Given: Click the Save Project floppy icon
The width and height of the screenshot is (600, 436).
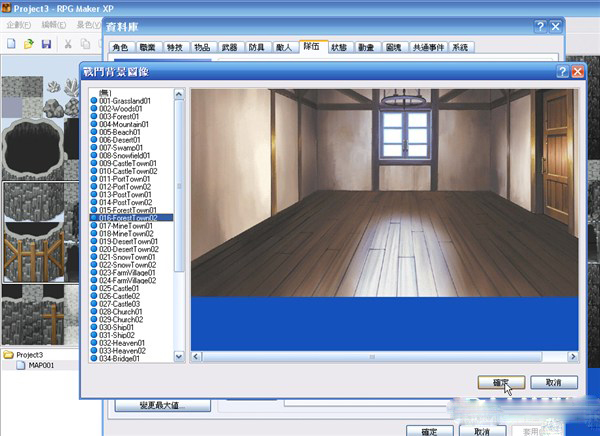Looking at the screenshot, I should coord(46,44).
